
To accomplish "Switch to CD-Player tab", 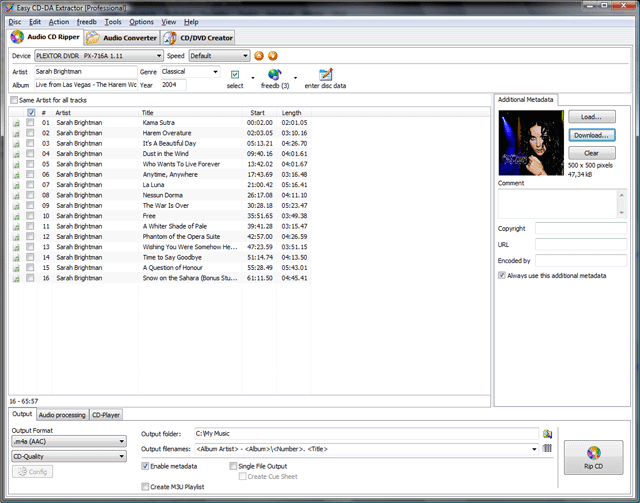I will (x=106, y=415).
